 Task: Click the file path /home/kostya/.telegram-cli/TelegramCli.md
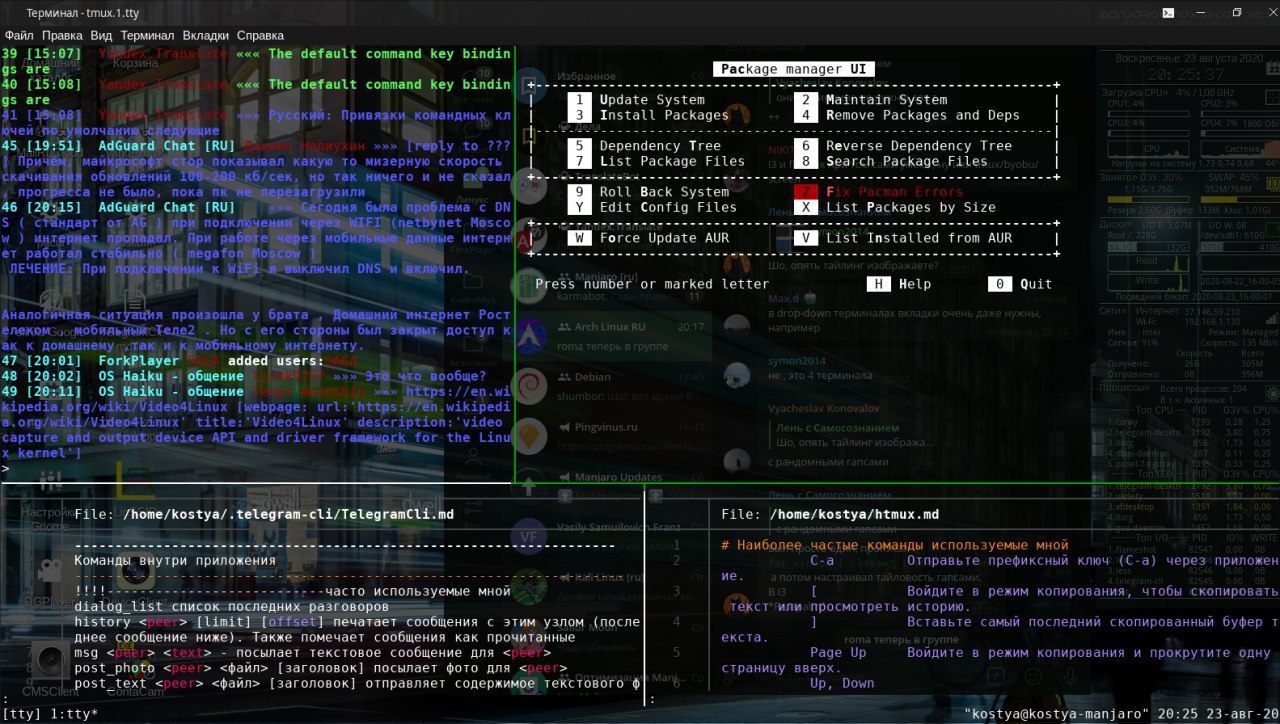288,515
